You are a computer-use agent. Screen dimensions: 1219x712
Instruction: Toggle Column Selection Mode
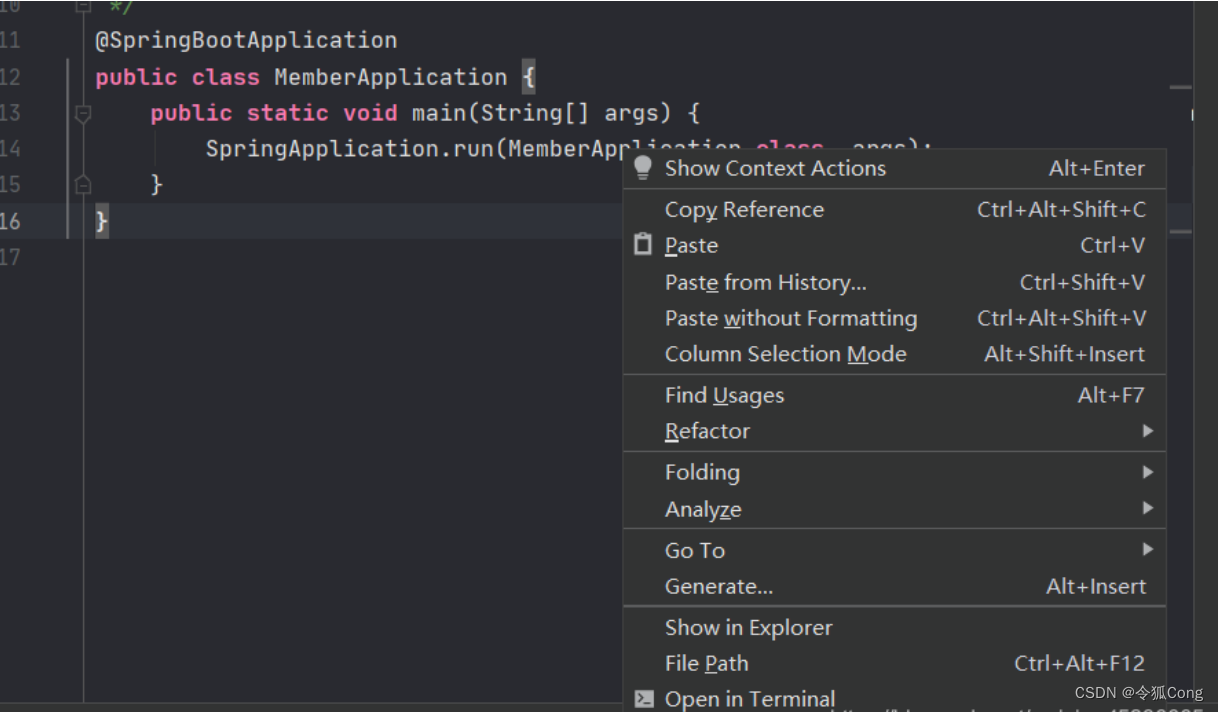pos(785,354)
